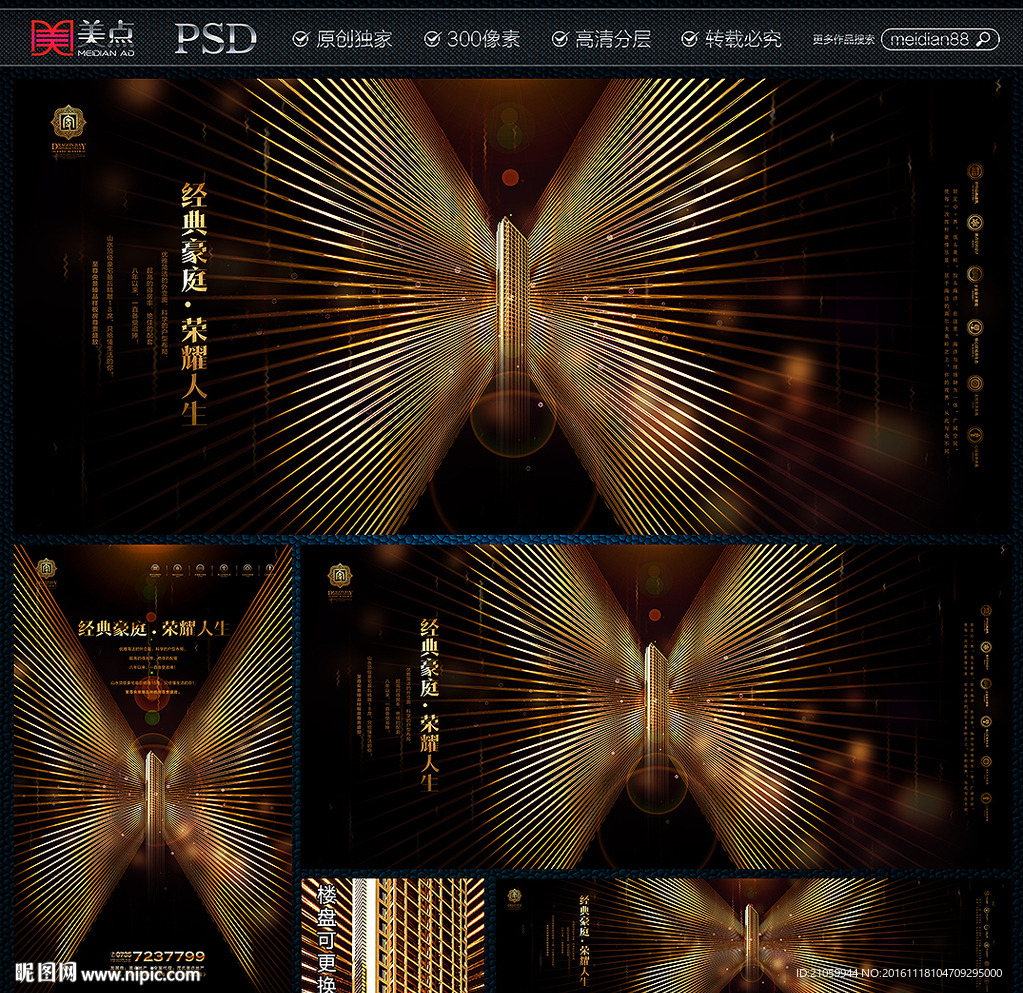Screen dimensions: 1023x993
Task: Click the gold emblem in the large top poster
Action: tap(69, 122)
